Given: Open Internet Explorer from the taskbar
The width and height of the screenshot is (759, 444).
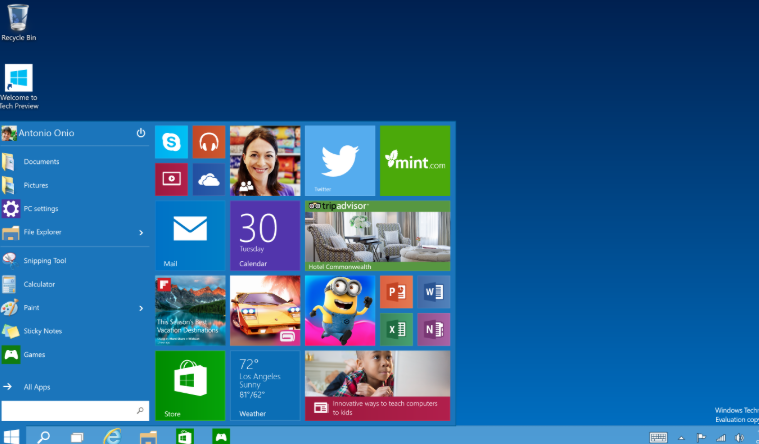Looking at the screenshot, I should [x=113, y=436].
